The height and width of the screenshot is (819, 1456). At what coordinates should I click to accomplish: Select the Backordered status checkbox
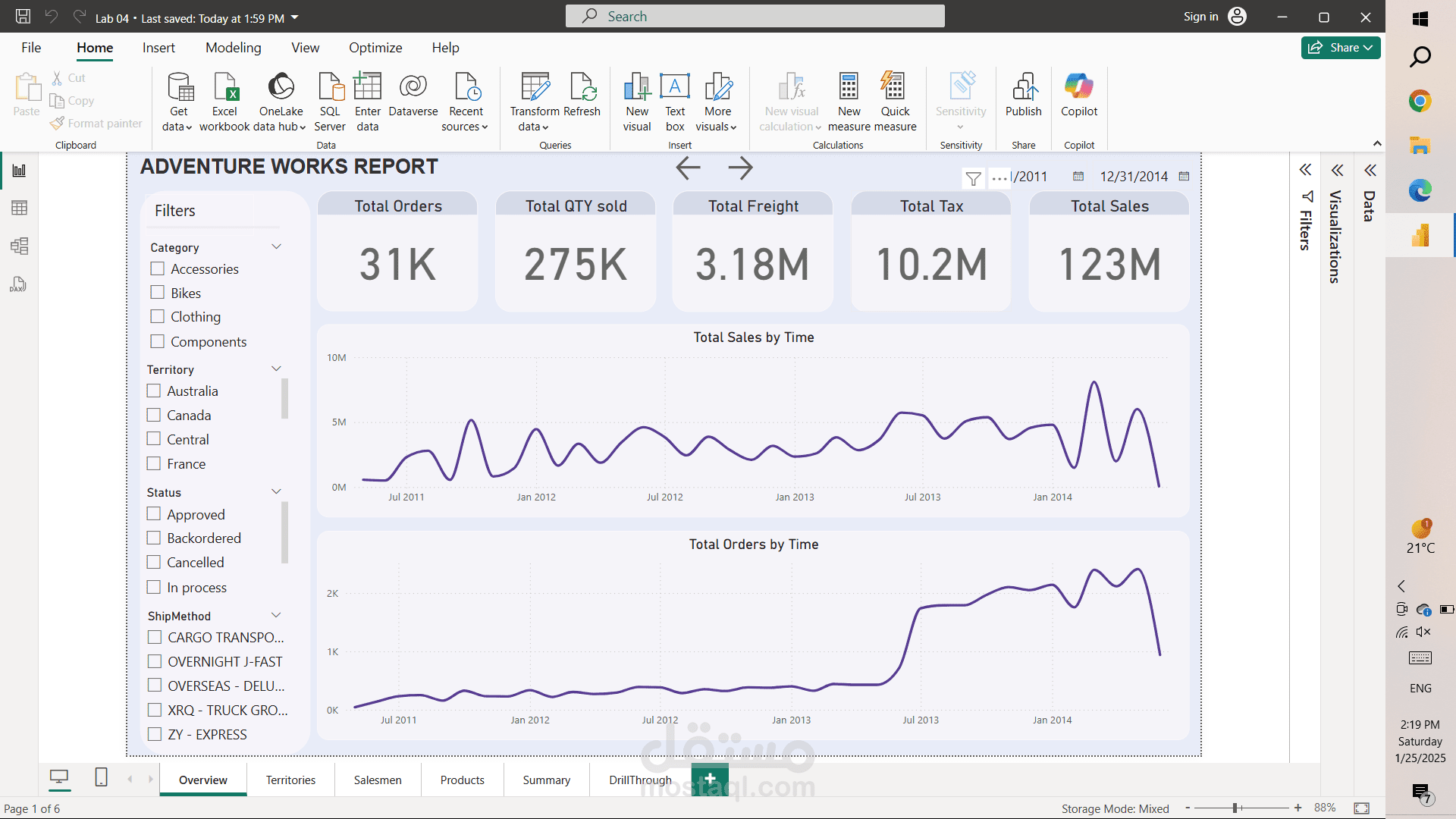(x=154, y=538)
